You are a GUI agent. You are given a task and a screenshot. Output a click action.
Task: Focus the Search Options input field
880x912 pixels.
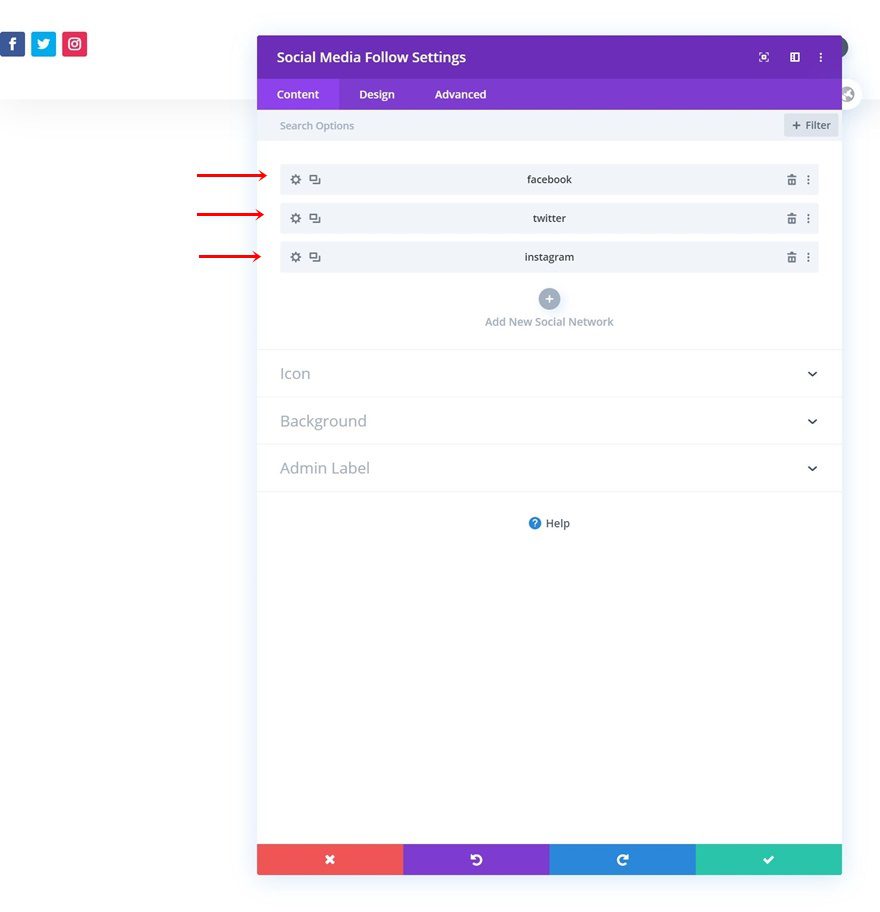pyautogui.click(x=520, y=125)
